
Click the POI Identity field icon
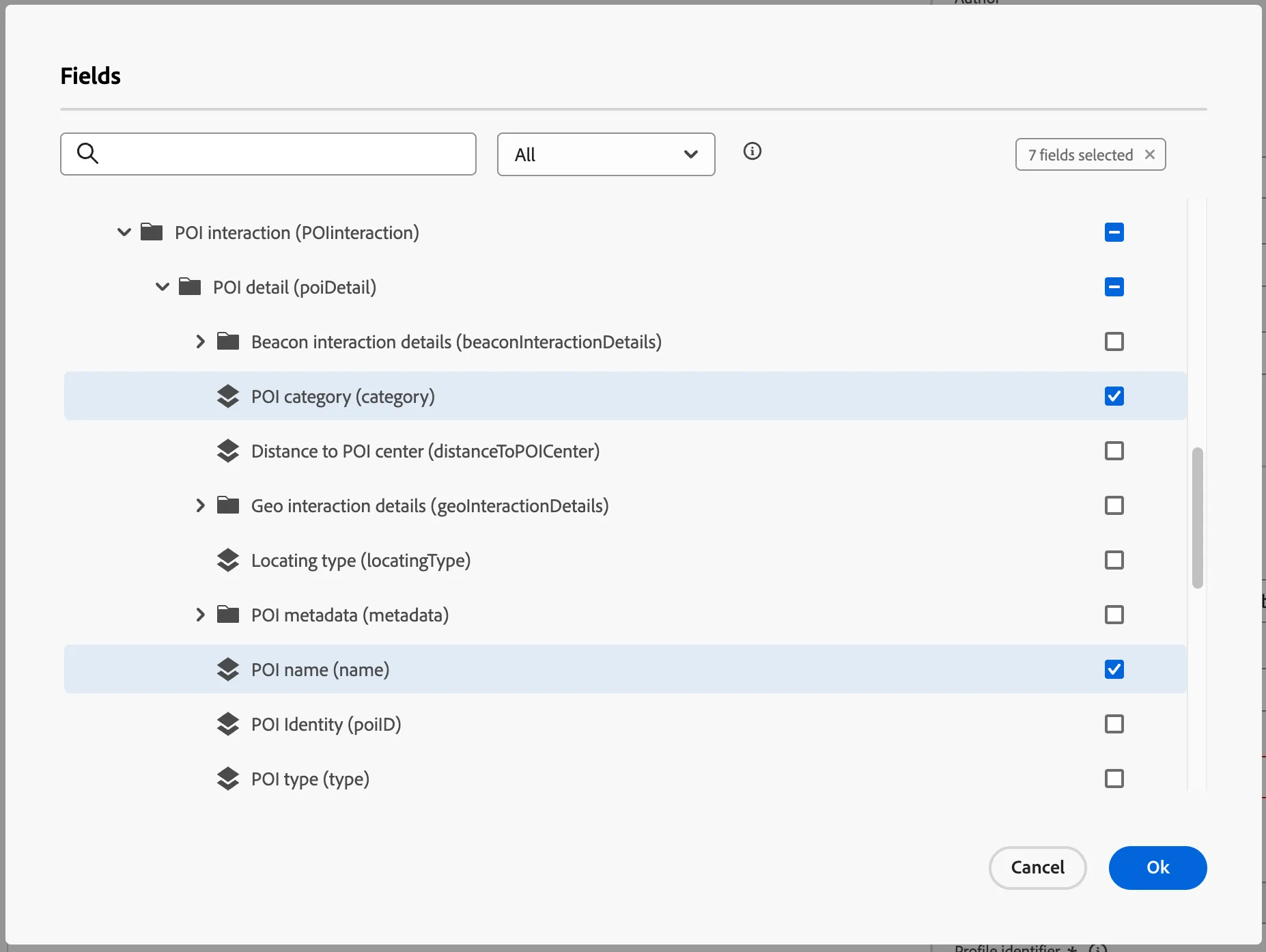[228, 724]
